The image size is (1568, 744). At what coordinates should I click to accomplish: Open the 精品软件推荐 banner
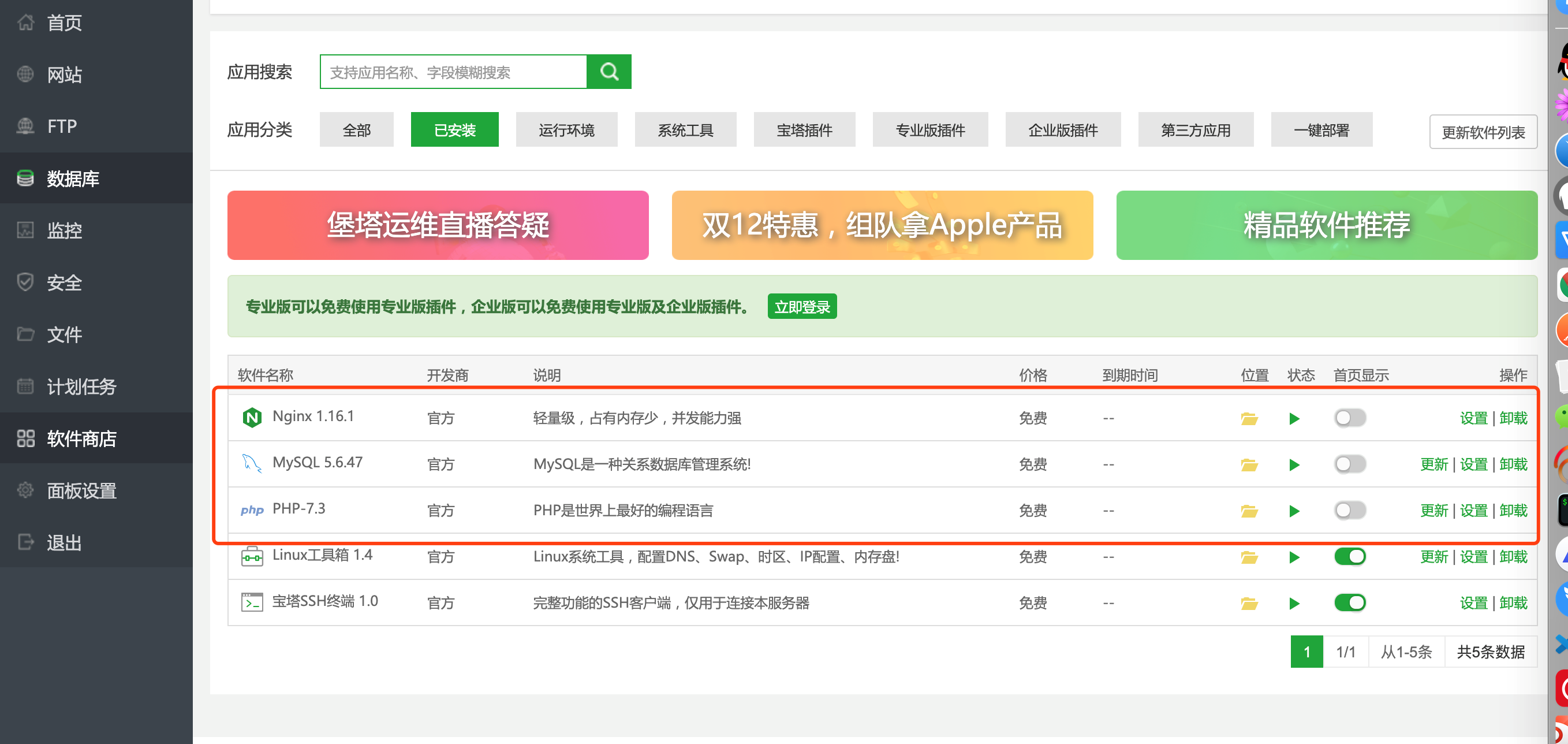(x=1327, y=225)
